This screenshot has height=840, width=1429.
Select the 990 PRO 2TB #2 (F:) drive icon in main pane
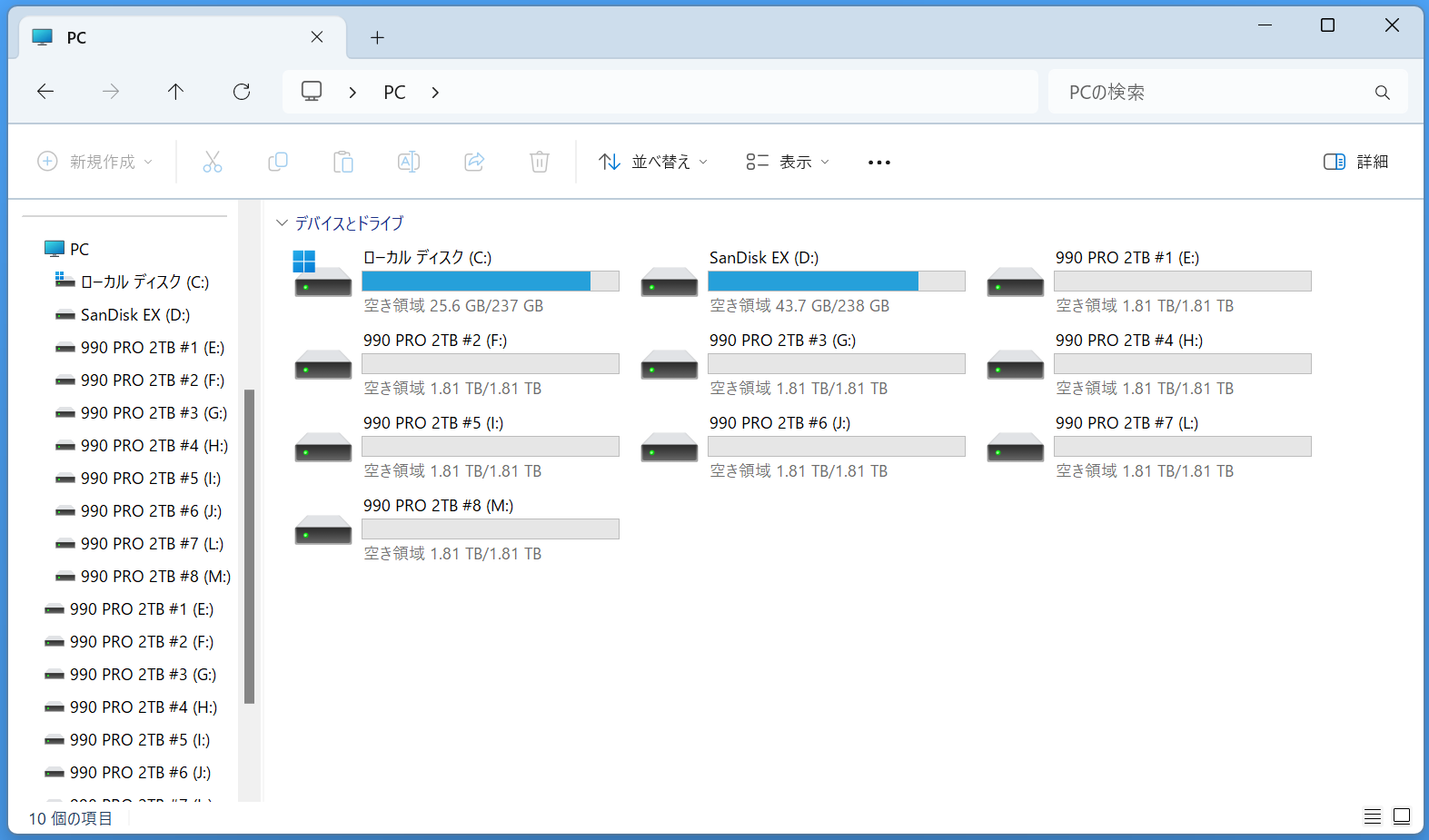(x=323, y=363)
